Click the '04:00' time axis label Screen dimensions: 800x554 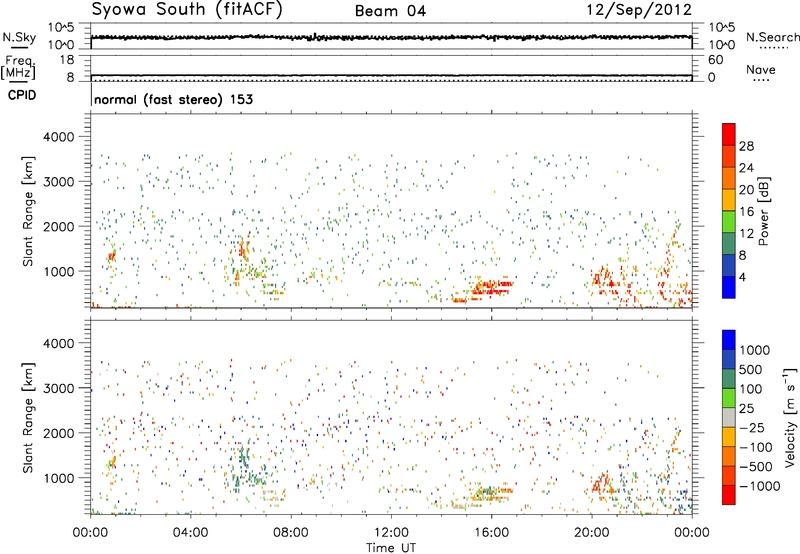coord(191,533)
